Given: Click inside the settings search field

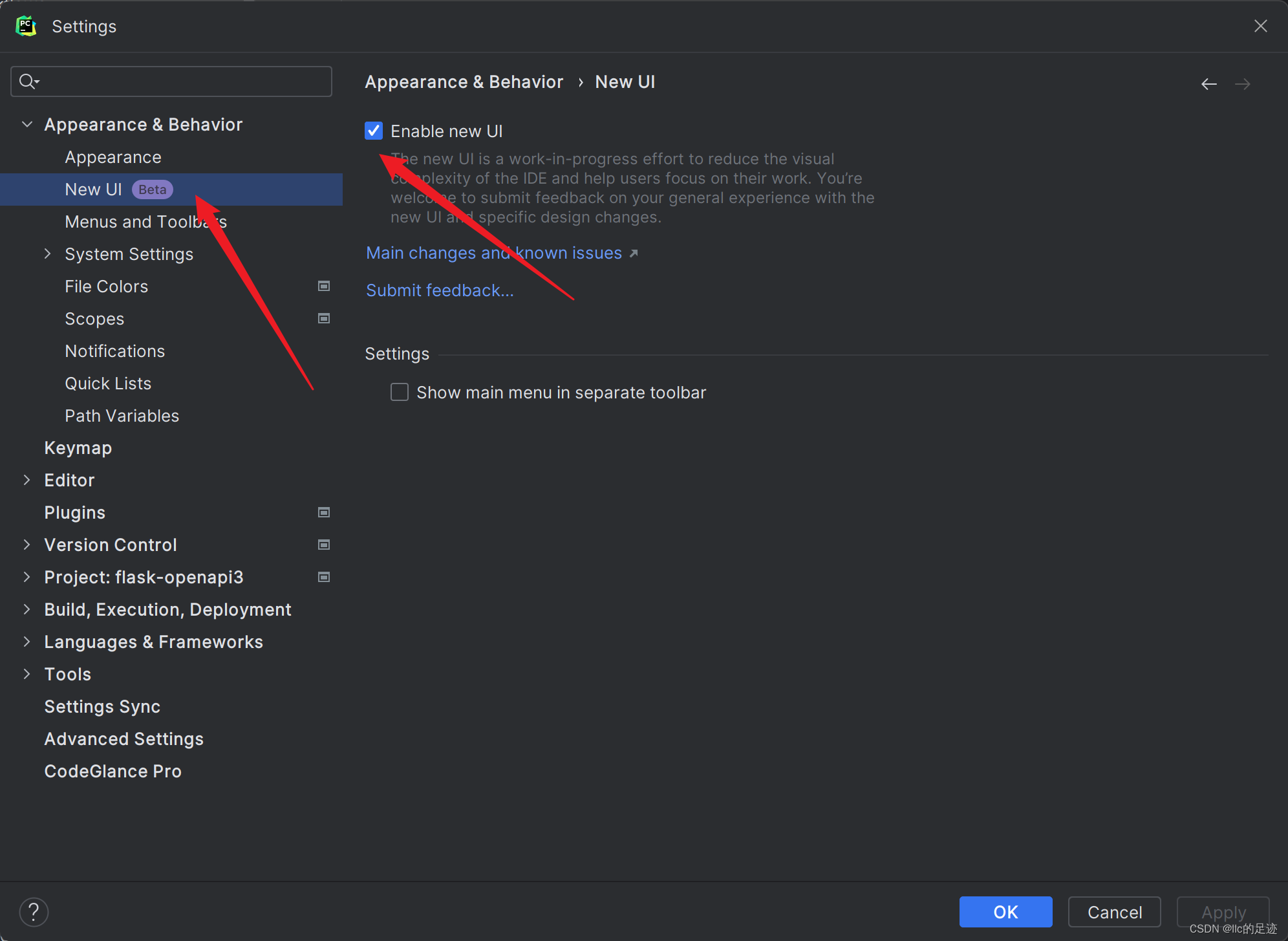Looking at the screenshot, I should pos(171,81).
